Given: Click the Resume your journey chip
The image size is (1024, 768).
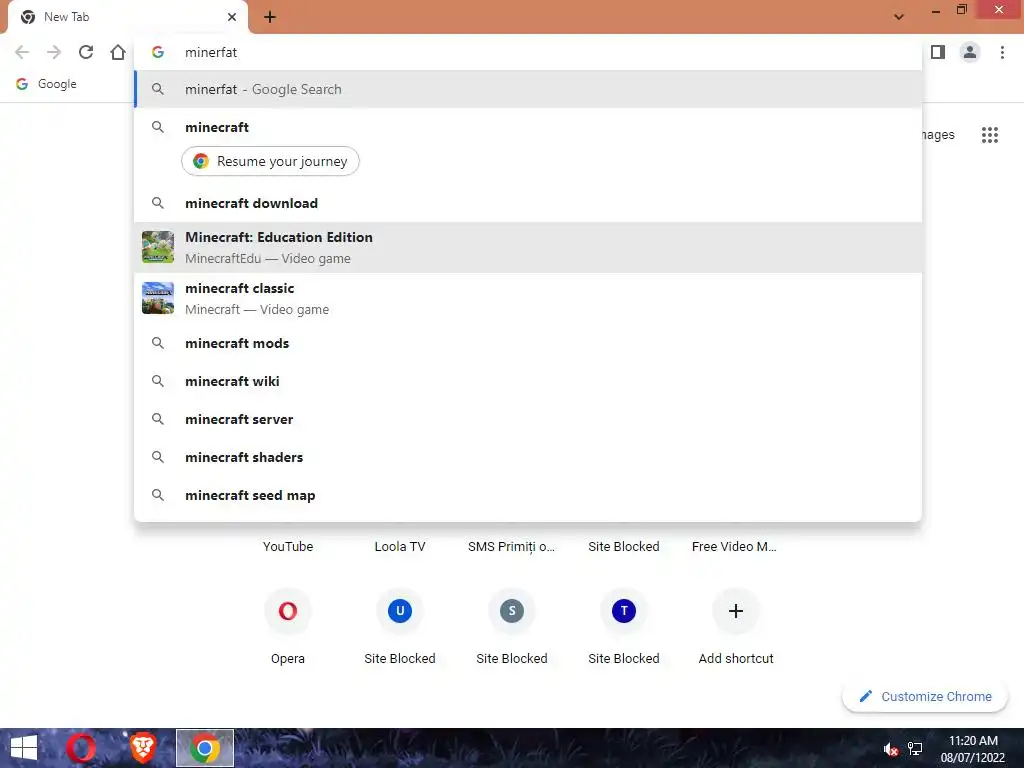Looking at the screenshot, I should tap(270, 161).
